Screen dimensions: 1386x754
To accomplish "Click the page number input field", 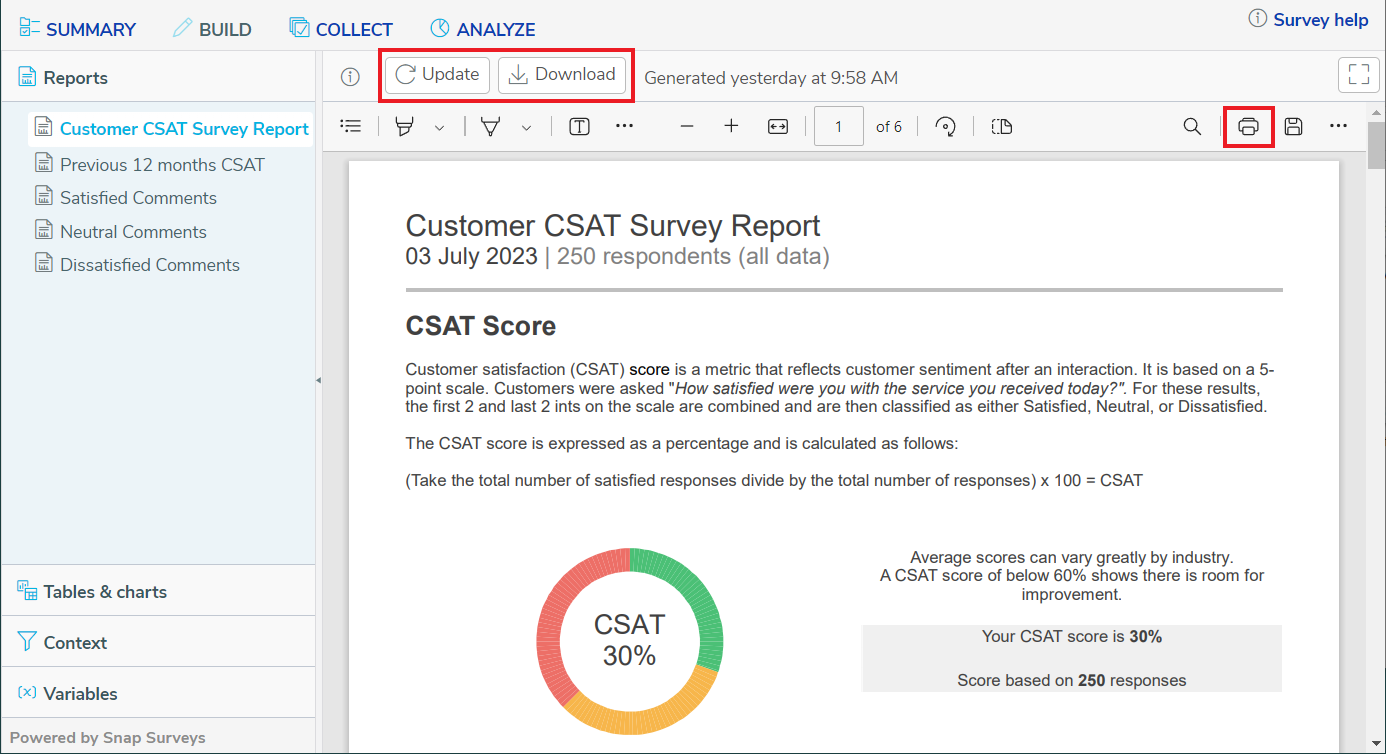I will click(x=838, y=127).
